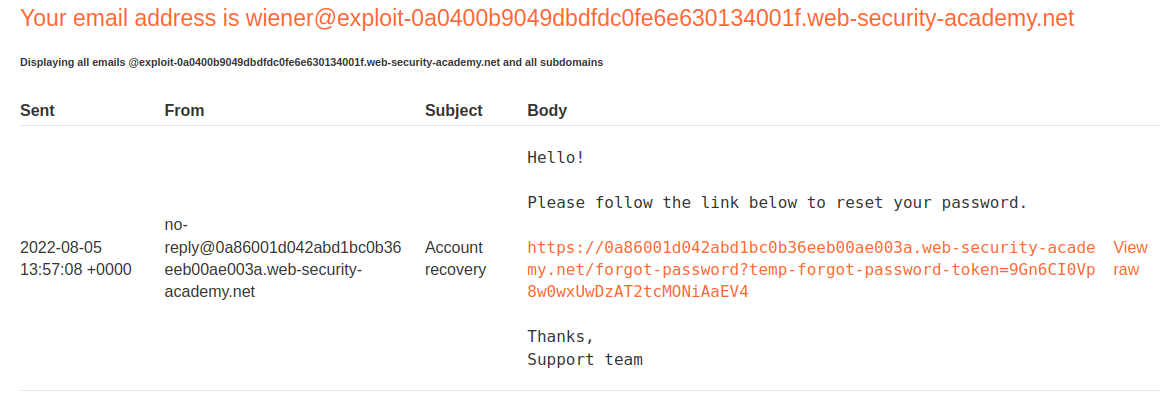
Task: Select the Subject column header
Action: point(453,111)
